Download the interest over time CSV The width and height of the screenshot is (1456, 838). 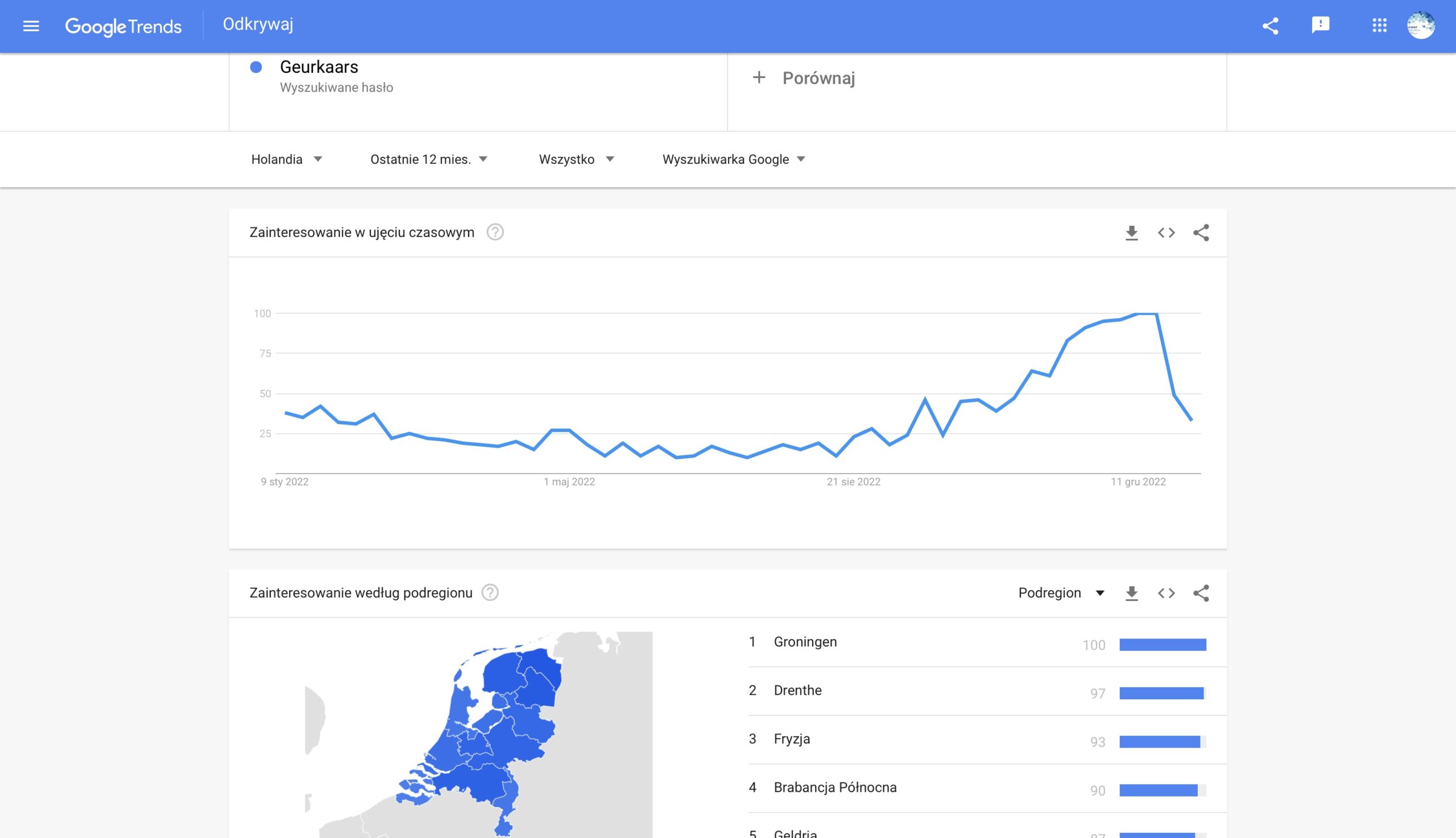pos(1131,233)
